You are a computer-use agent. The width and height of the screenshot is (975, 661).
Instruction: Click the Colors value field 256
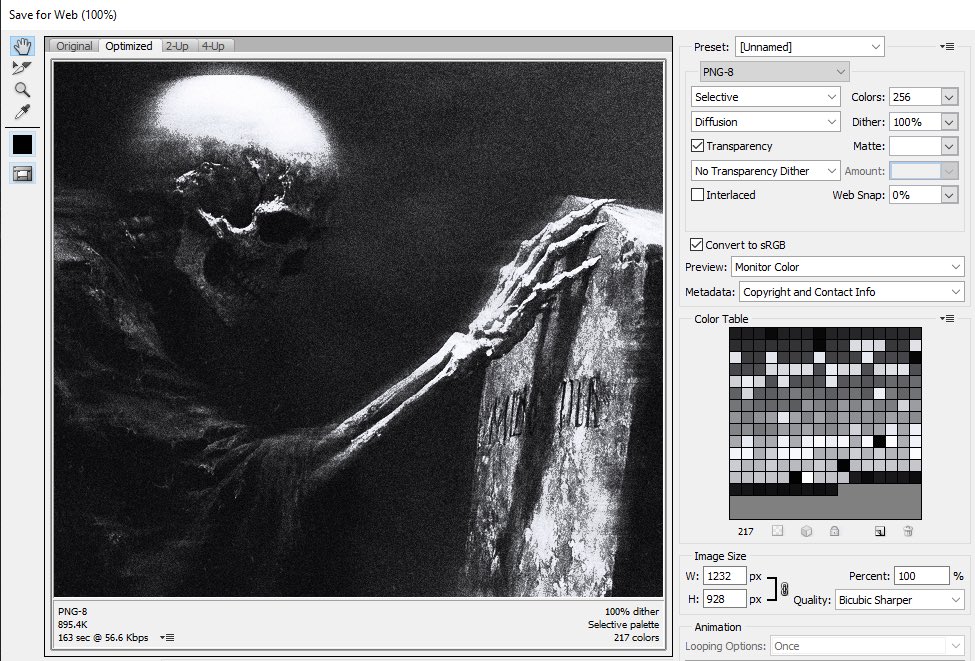[915, 97]
